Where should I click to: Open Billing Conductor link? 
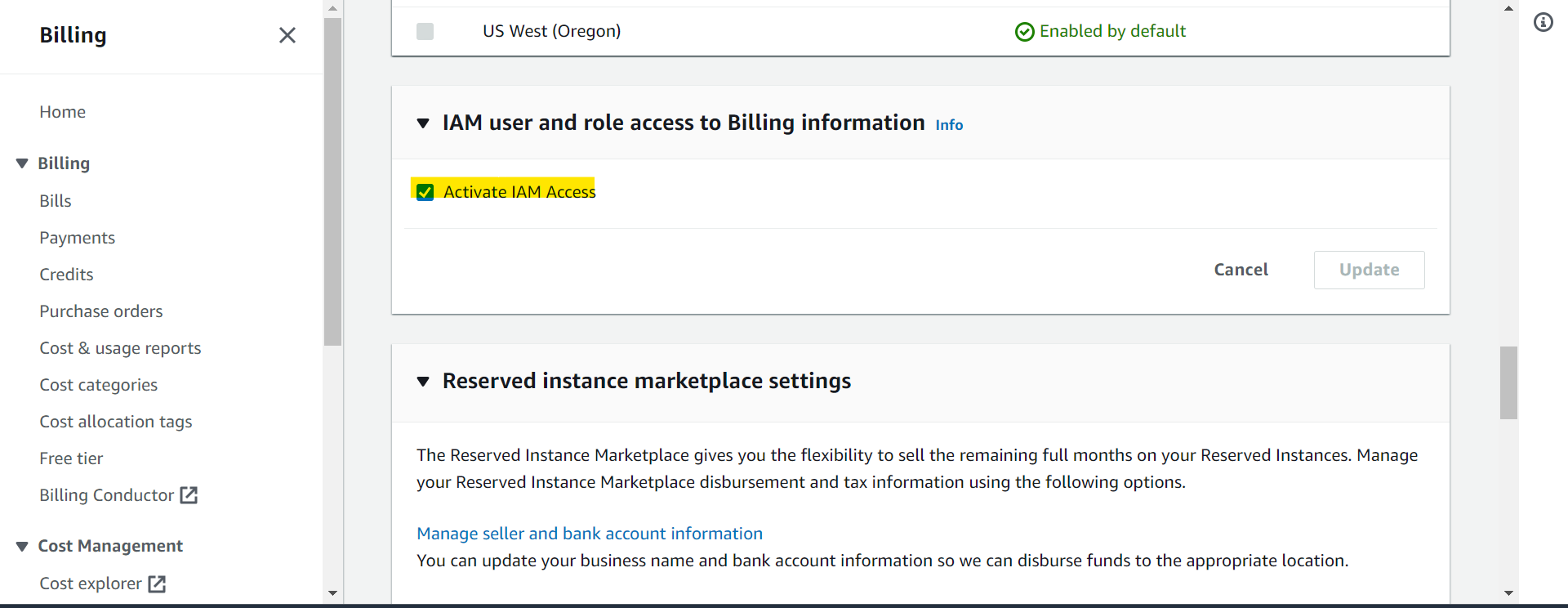click(x=106, y=495)
